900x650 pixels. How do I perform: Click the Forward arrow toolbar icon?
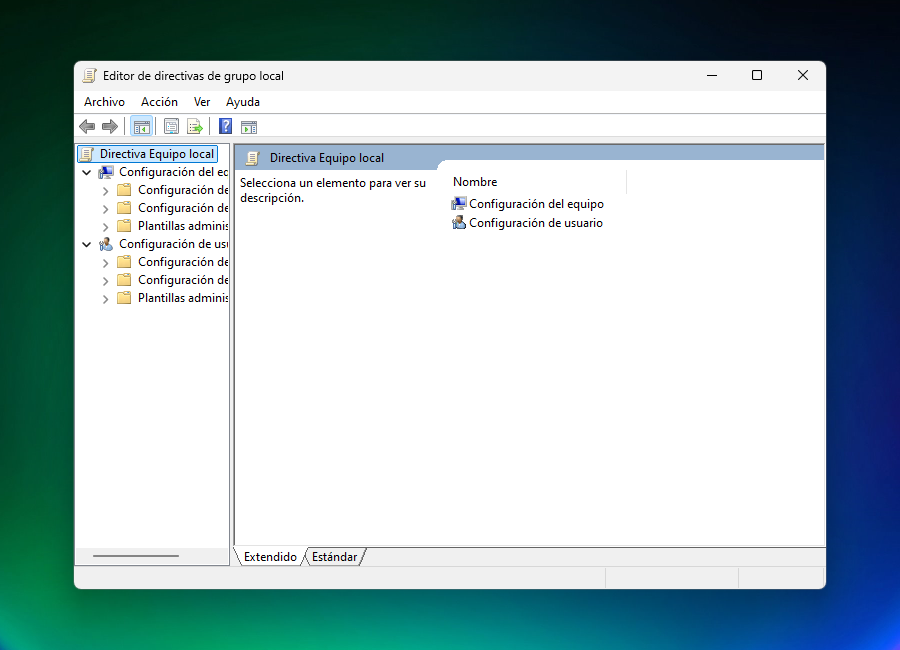(x=110, y=126)
